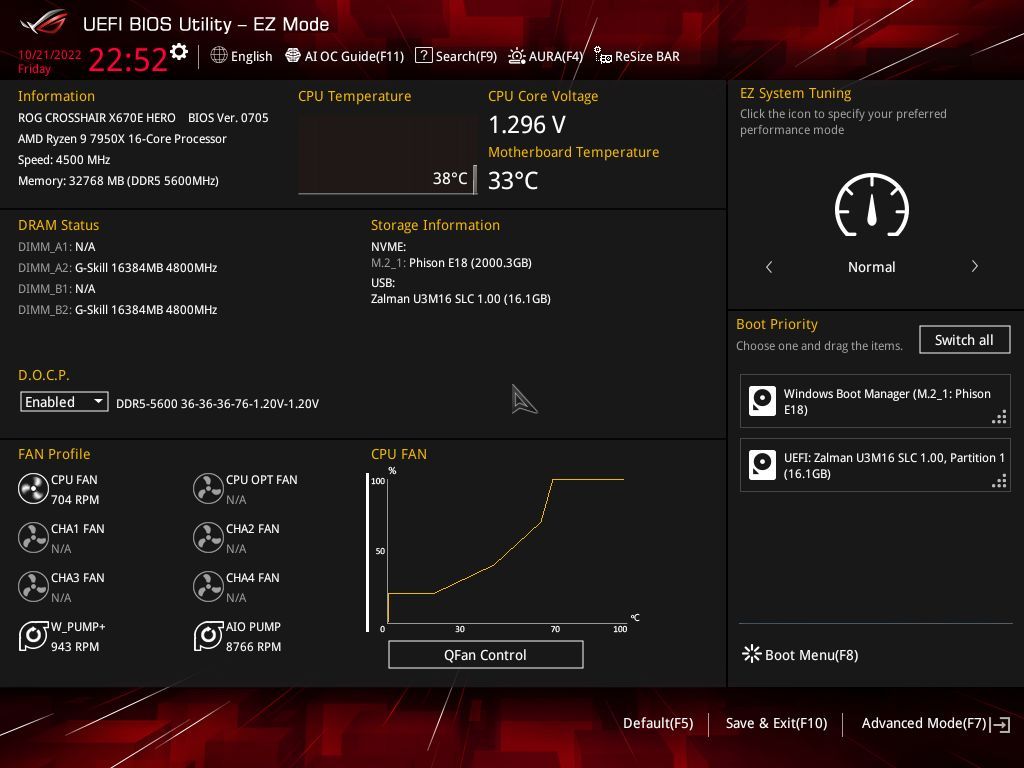Click the 10/21/2022 date text
The width and height of the screenshot is (1024, 768).
50,55
